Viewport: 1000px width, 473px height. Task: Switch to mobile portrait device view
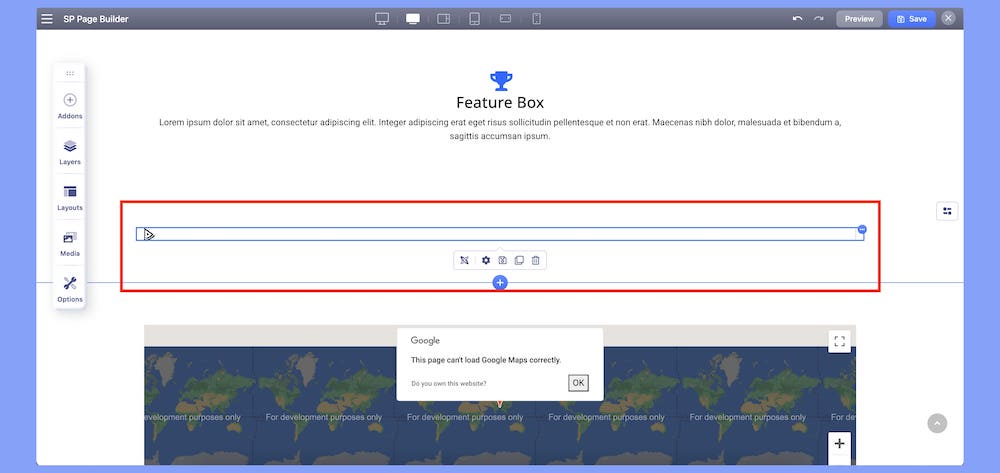coord(536,19)
